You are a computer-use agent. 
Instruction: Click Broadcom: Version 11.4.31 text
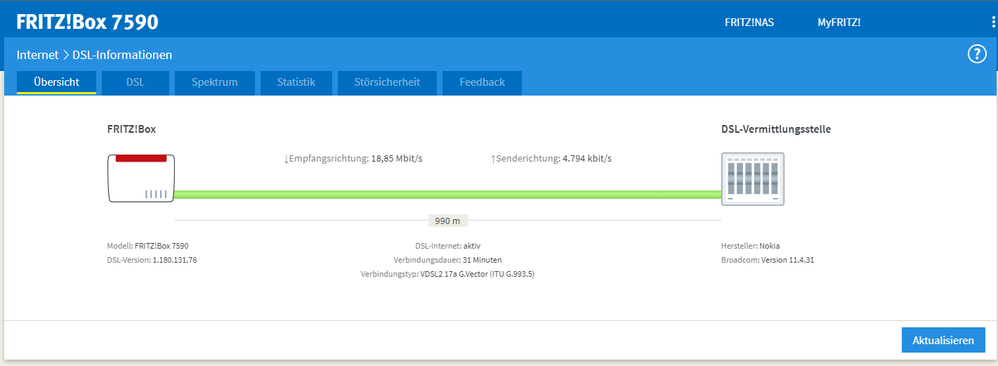click(x=768, y=260)
